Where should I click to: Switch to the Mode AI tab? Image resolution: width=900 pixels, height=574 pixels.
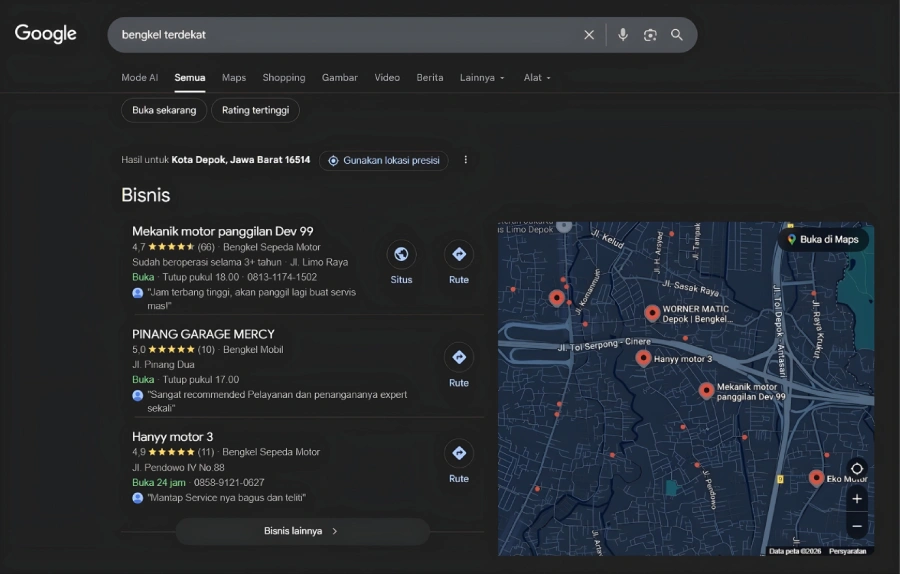(x=139, y=77)
